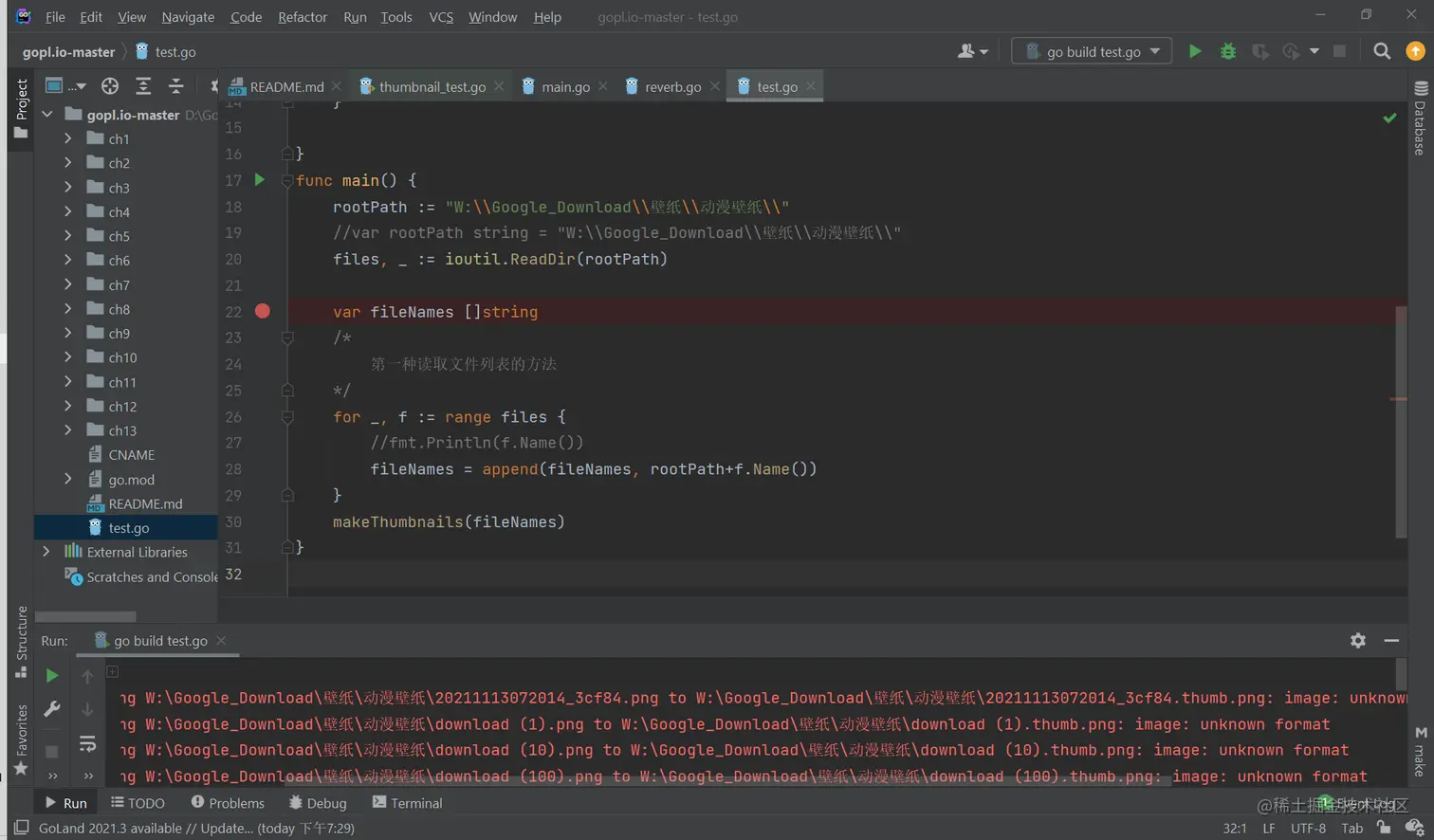Viewport: 1434px width, 840px height.
Task: Stop the process in Run panel
Action: 52,751
